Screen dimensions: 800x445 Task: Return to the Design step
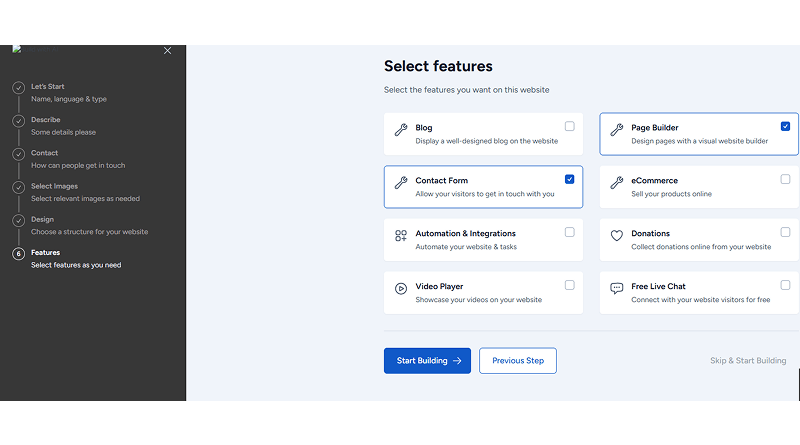(x=42, y=219)
